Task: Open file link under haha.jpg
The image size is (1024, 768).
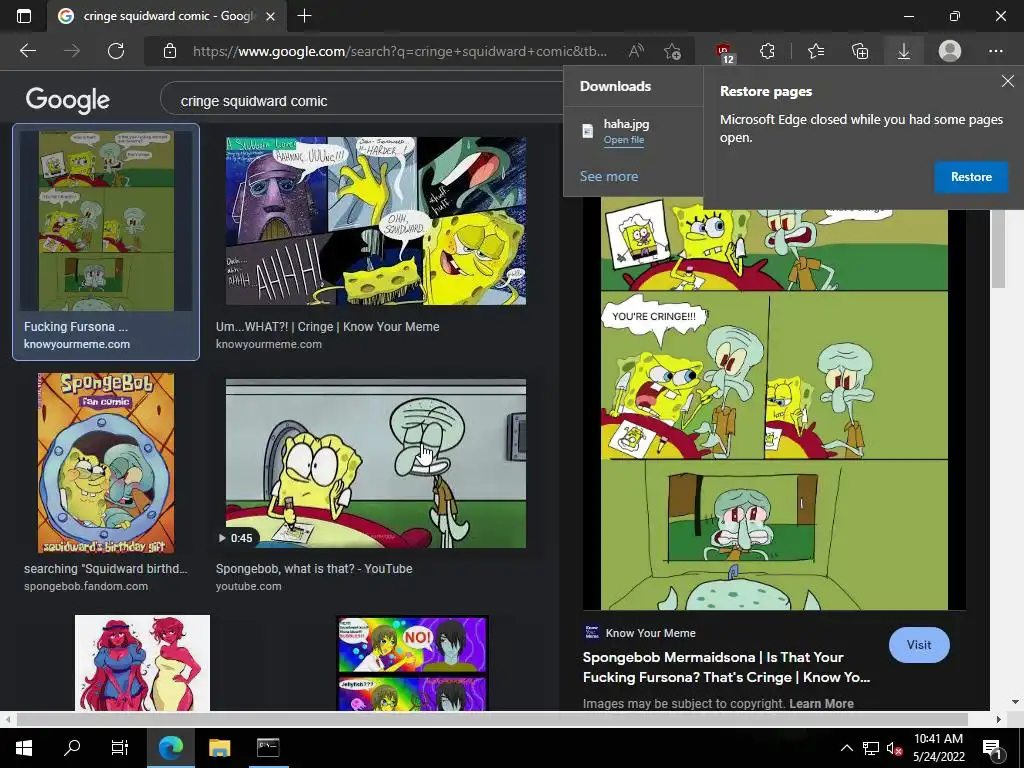Action: (624, 140)
